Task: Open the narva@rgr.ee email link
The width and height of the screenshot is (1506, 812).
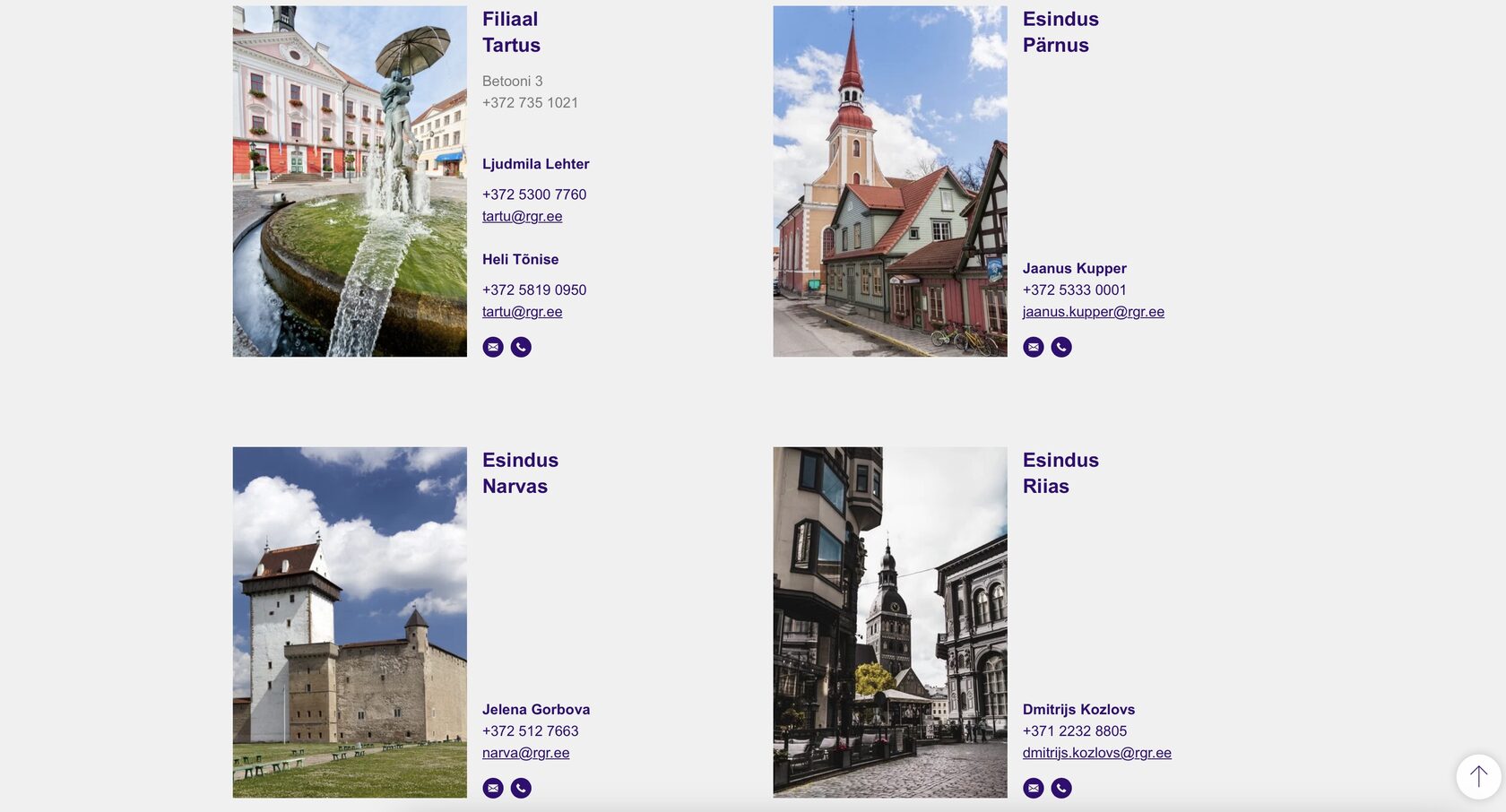Action: [526, 753]
